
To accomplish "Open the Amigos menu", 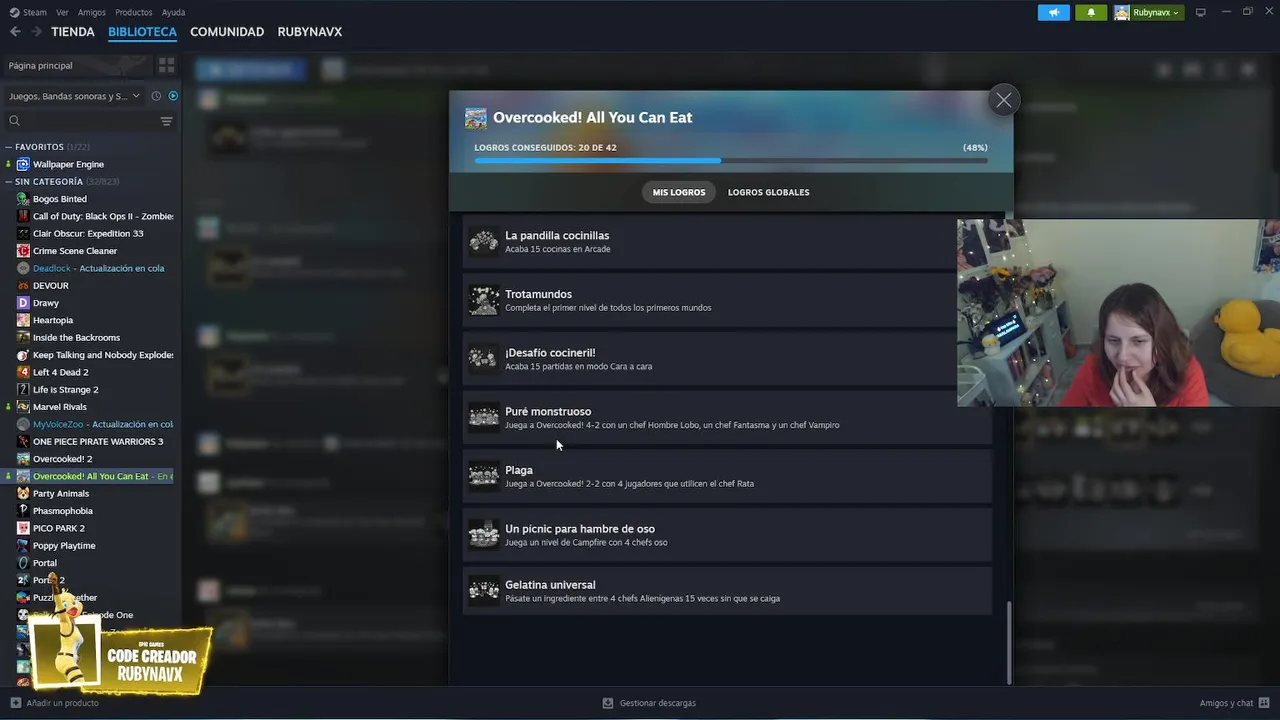I will tap(92, 12).
